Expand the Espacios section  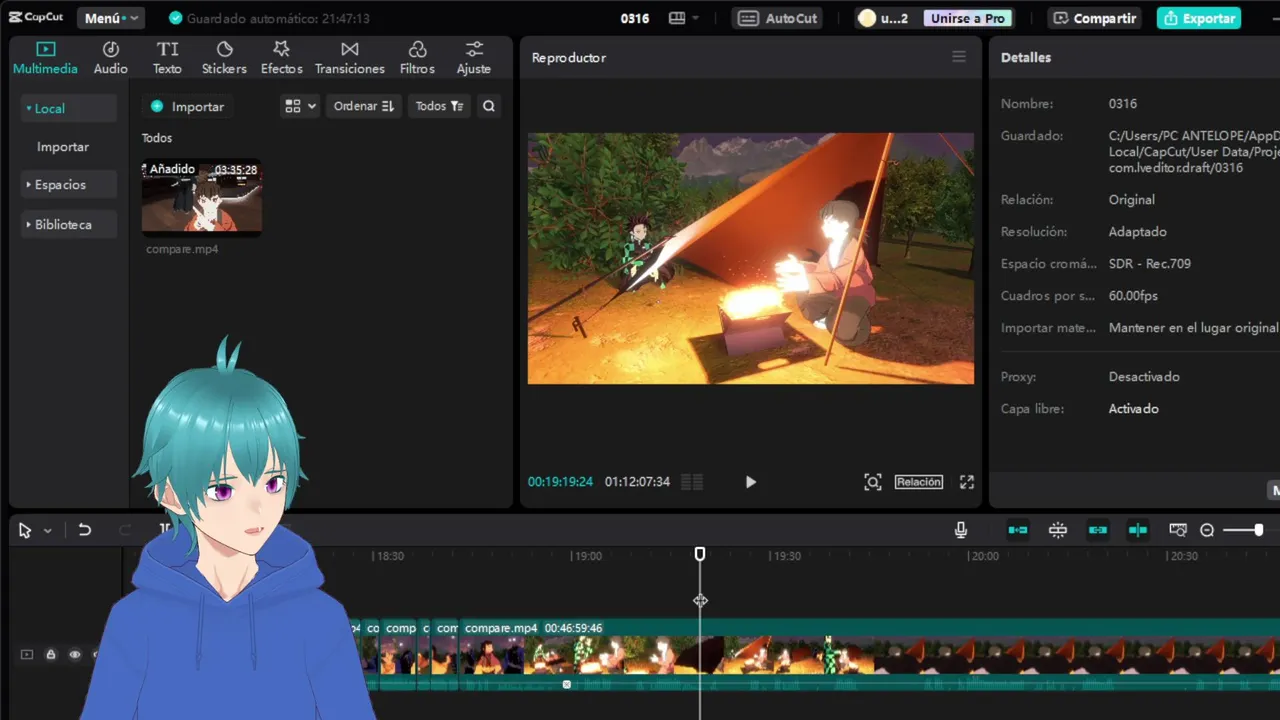[68, 184]
